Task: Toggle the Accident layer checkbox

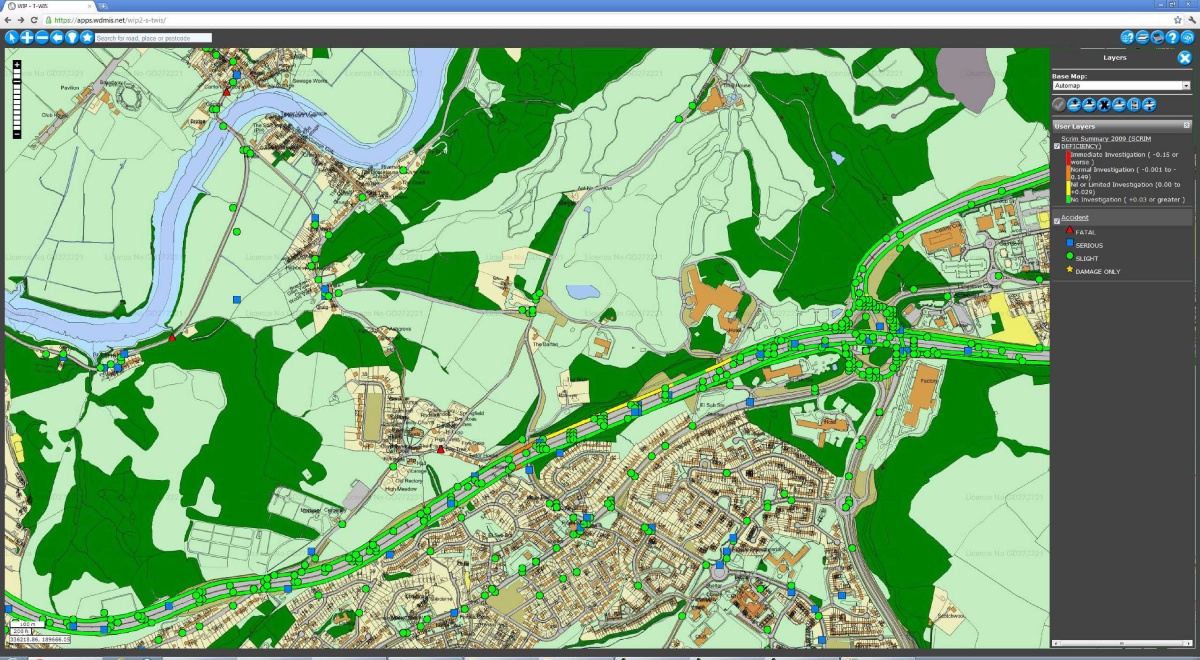Action: [x=1057, y=220]
